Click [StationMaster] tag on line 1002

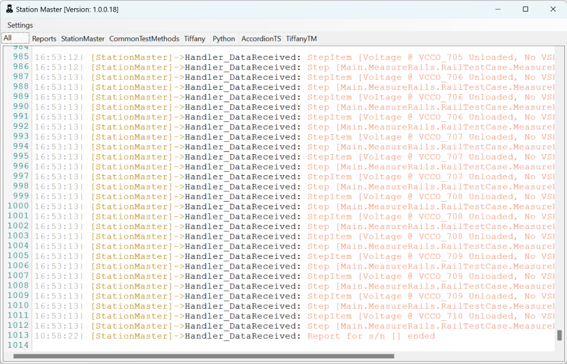tap(132, 227)
